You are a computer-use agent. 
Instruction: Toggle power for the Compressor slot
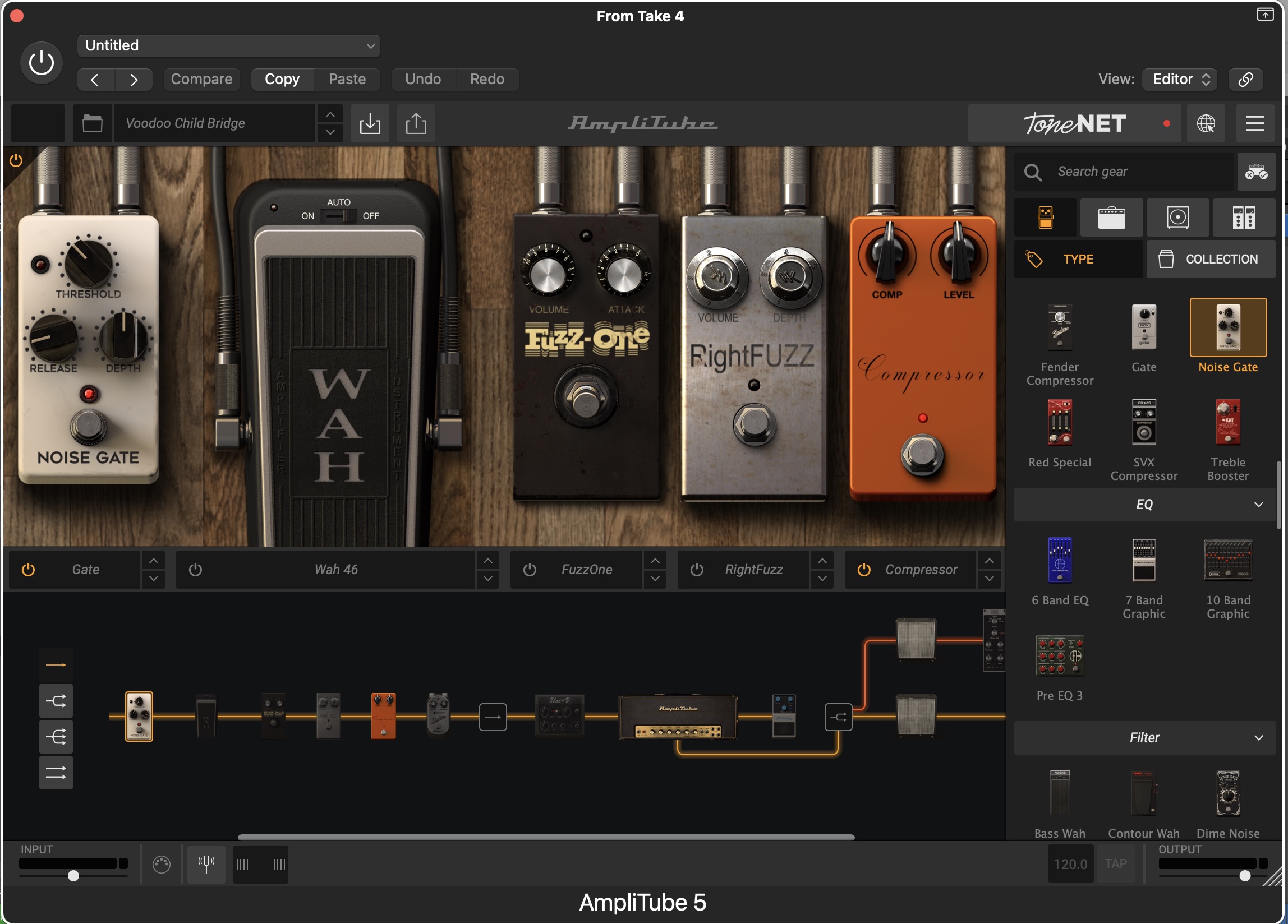pos(864,569)
